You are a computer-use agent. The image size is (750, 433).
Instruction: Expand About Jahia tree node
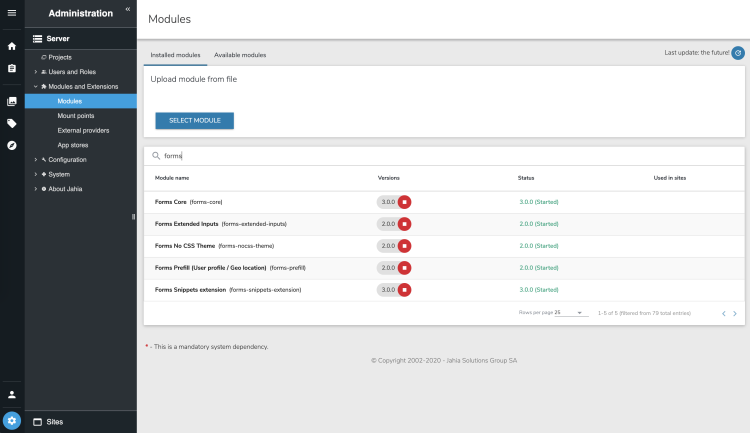click(x=35, y=189)
